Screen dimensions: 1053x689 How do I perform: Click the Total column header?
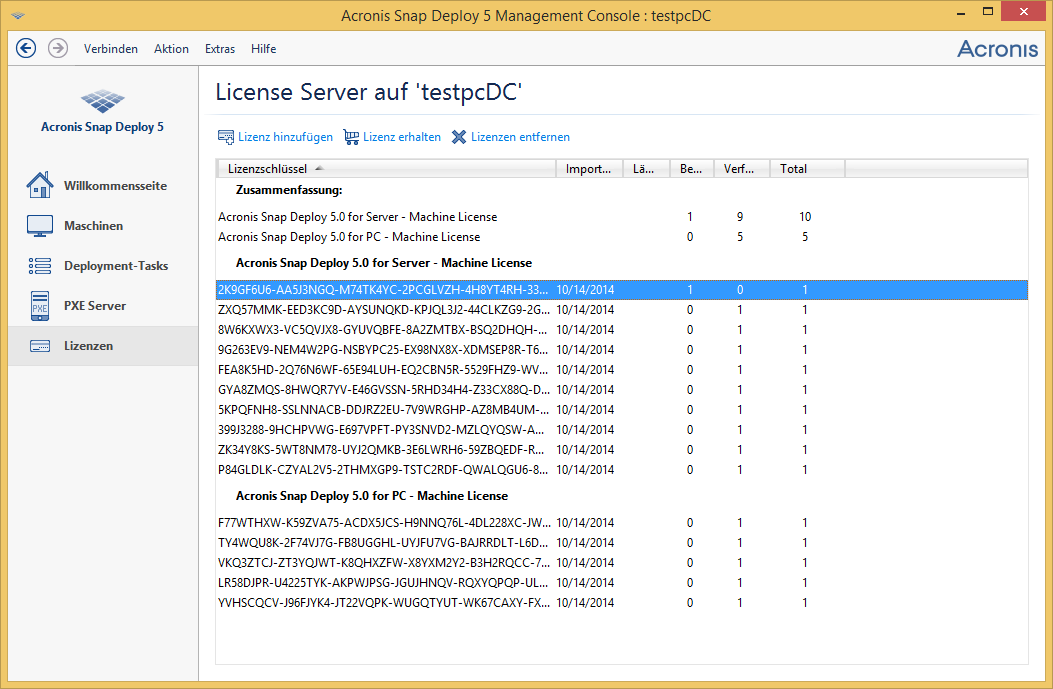point(807,169)
